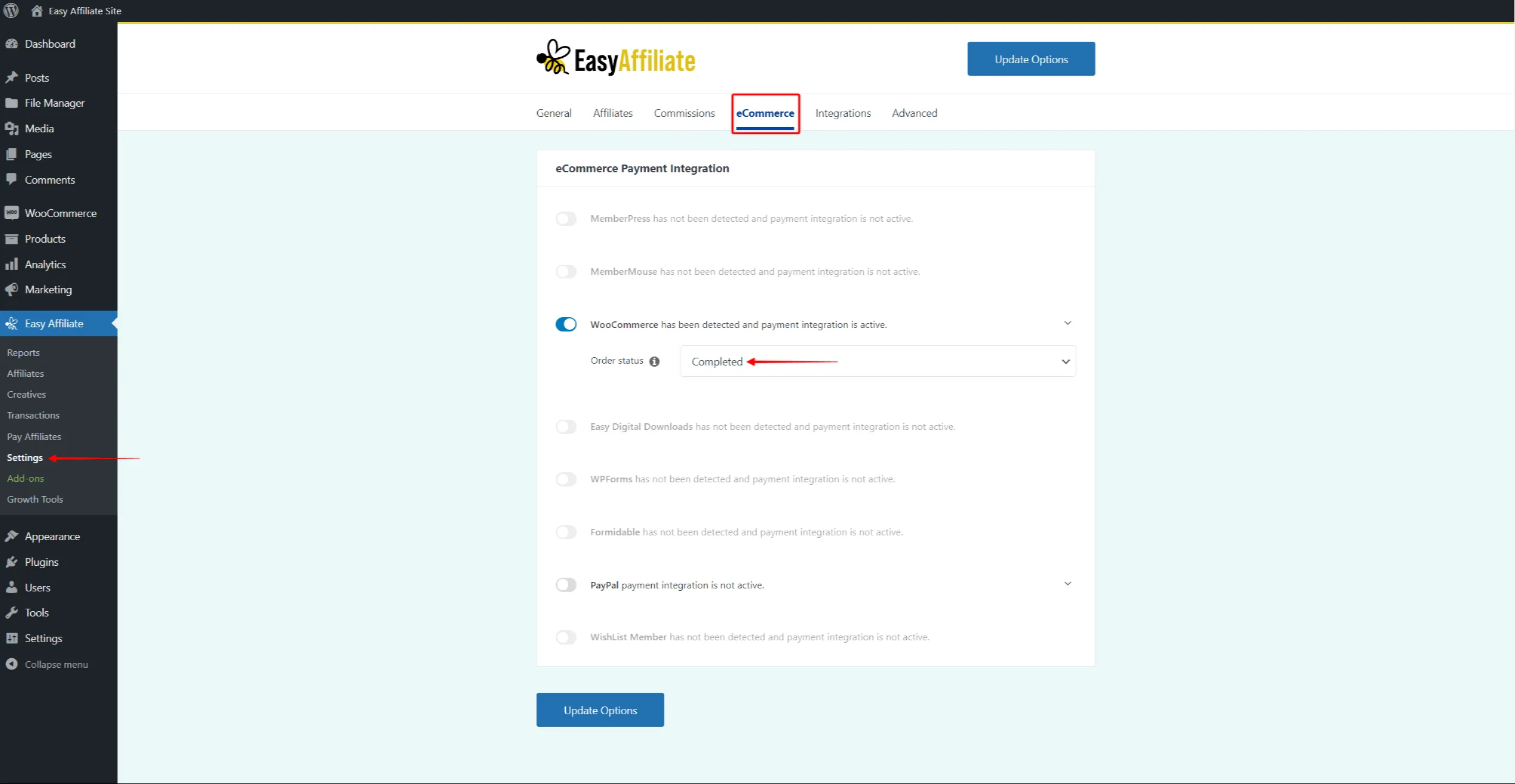Open the WooCommerce menu label
Viewport: 1515px width, 784px height.
coord(61,213)
